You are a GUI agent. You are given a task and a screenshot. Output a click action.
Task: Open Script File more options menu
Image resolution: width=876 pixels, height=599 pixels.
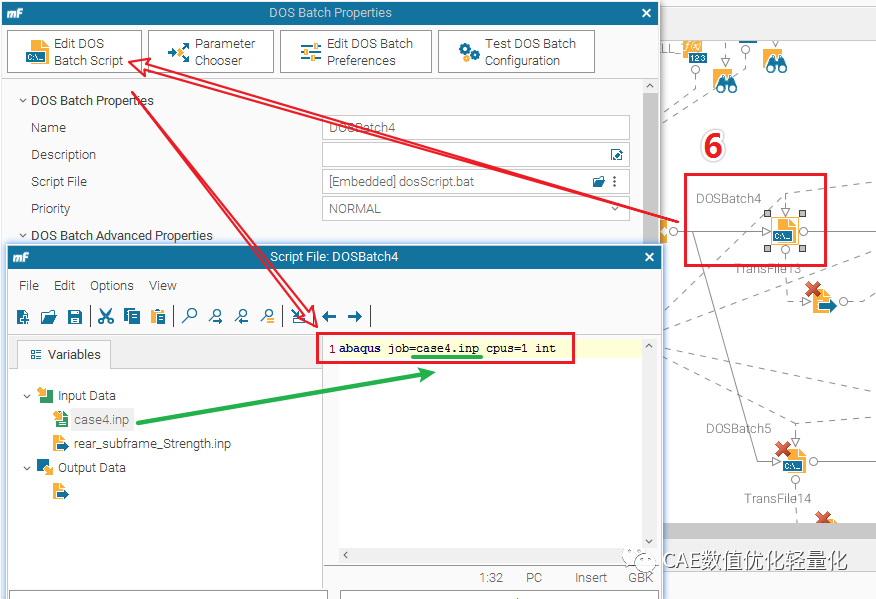[615, 182]
